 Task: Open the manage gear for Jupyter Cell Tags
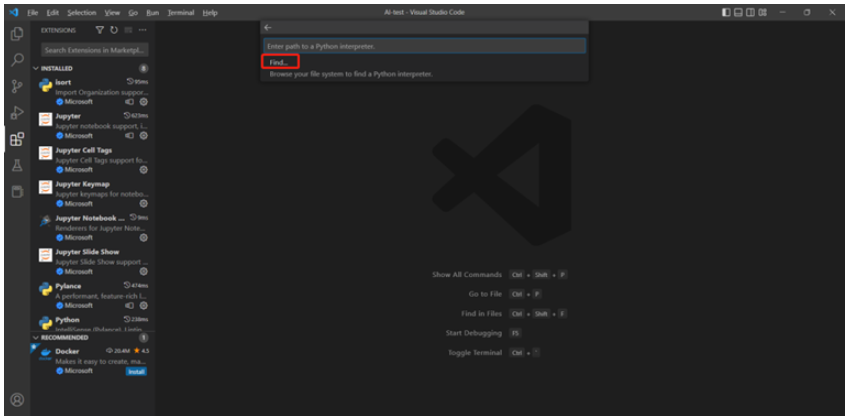click(144, 169)
